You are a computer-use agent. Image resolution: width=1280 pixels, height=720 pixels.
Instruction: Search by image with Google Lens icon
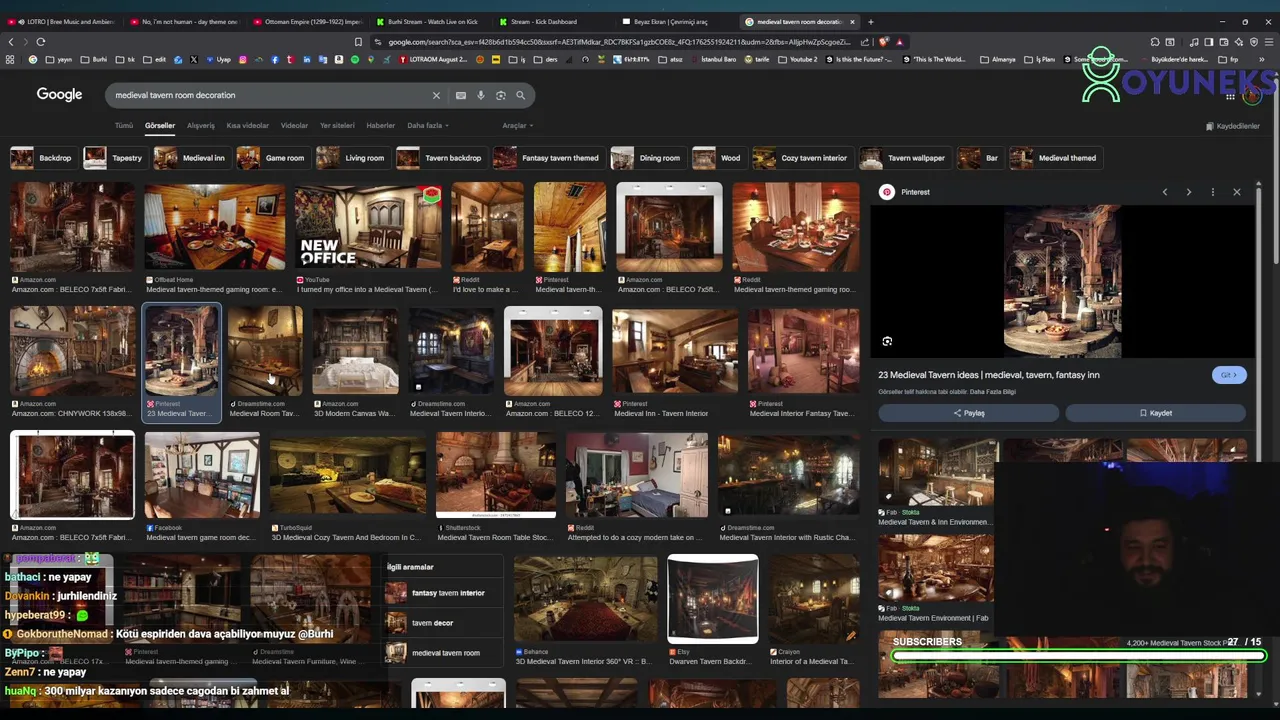[500, 95]
